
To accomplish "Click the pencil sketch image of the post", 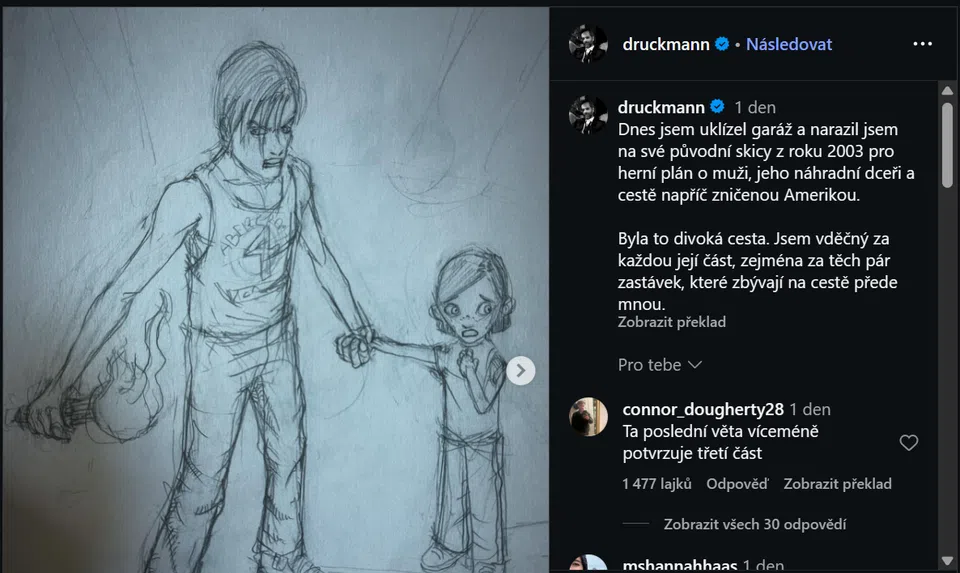I will (276, 290).
